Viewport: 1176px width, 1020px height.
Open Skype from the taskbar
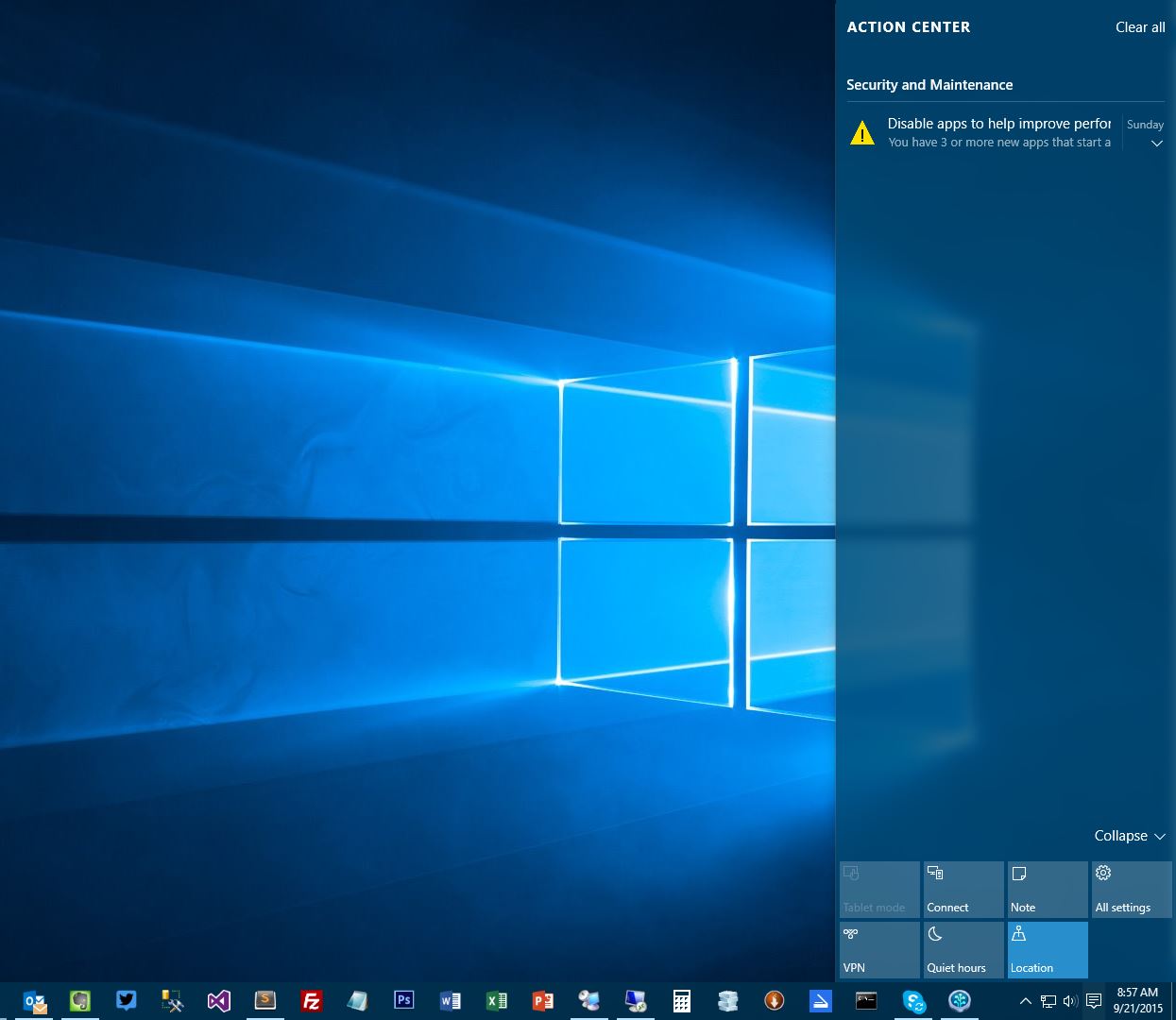[913, 1001]
